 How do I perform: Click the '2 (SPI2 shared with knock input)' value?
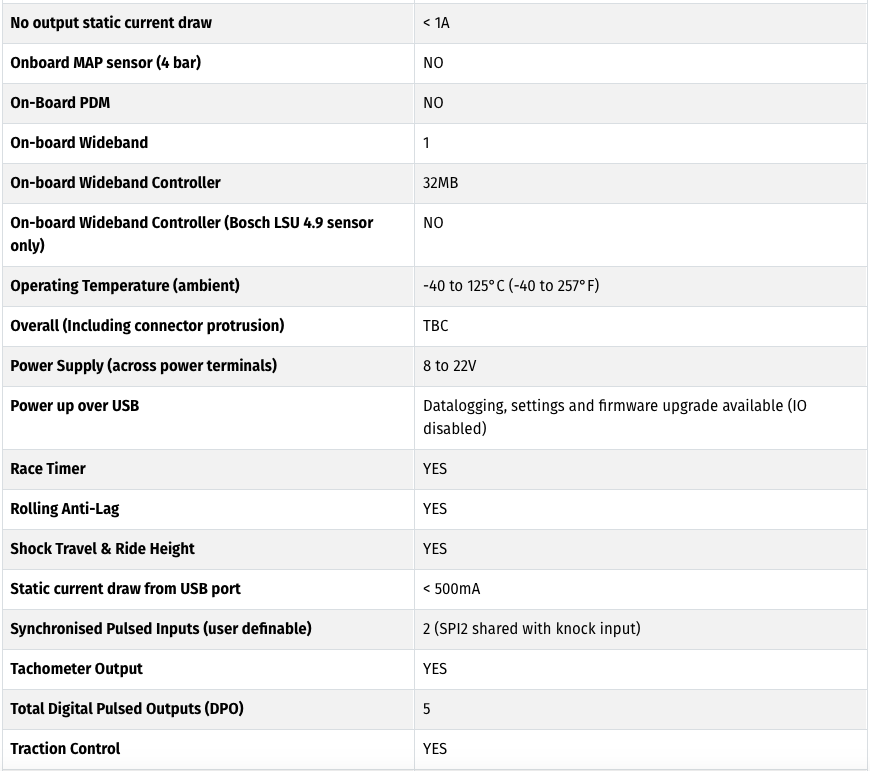click(532, 628)
